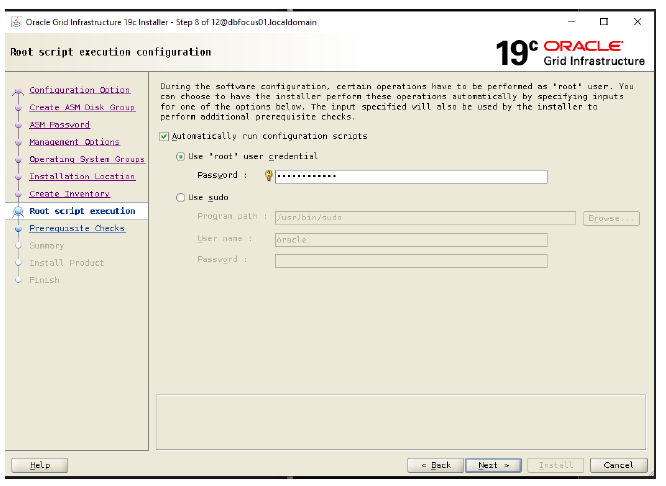
Task: Go to Operating System Groups step
Action: click(x=87, y=159)
